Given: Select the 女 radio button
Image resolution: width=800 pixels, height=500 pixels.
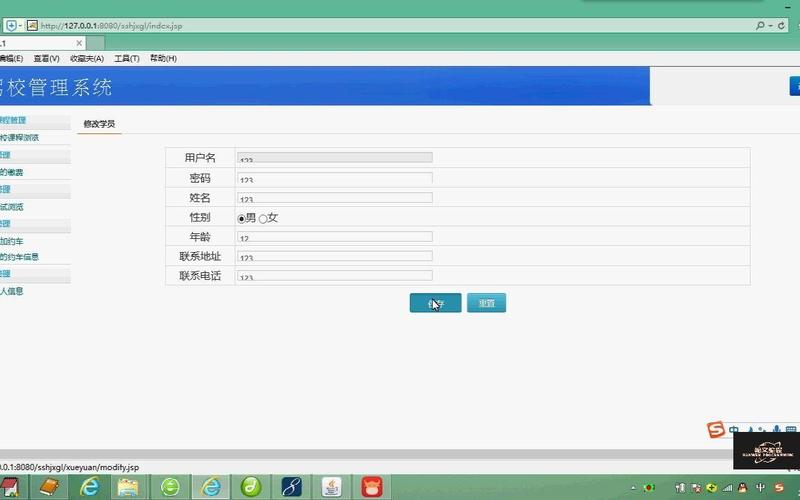Looking at the screenshot, I should (x=263, y=219).
